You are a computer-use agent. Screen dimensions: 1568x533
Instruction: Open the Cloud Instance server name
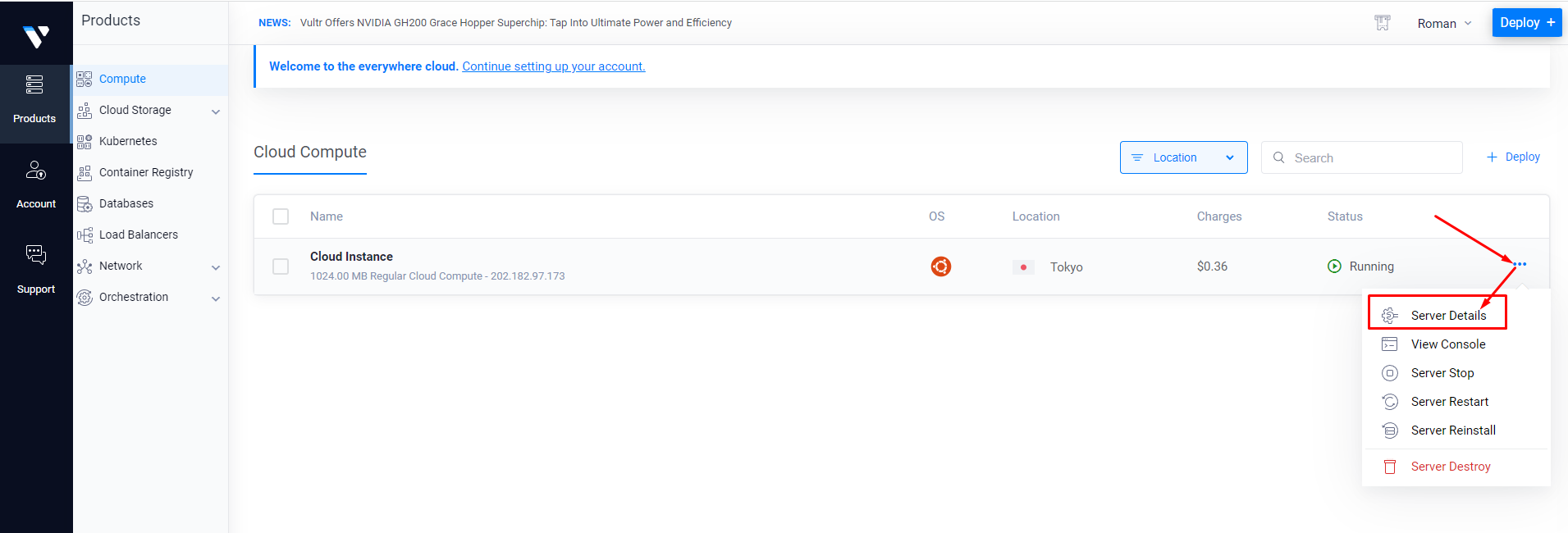[351, 257]
